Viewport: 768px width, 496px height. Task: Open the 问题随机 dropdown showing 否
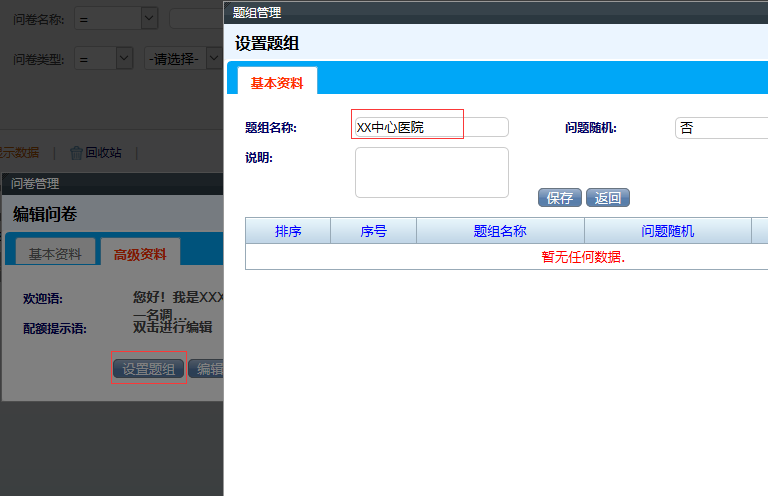[721, 128]
